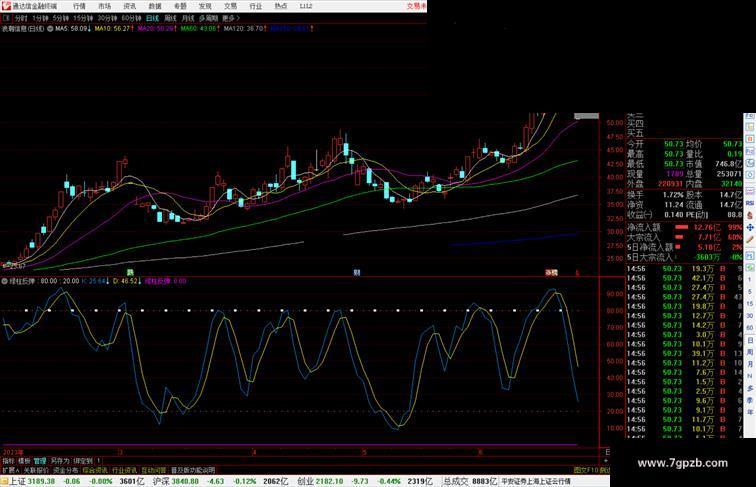Open the 交易 menu
The width and height of the screenshot is (756, 487).
tap(230, 6)
